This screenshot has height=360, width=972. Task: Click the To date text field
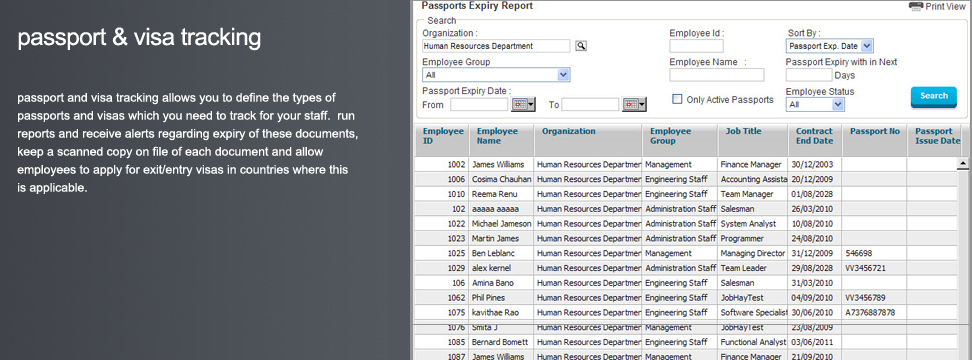590,105
